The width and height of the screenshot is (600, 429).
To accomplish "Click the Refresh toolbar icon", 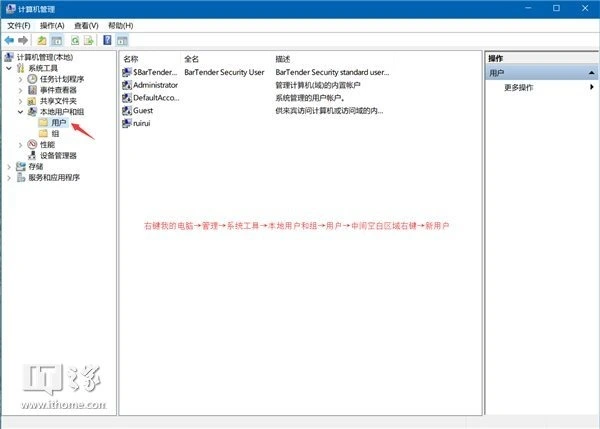I will click(x=75, y=40).
